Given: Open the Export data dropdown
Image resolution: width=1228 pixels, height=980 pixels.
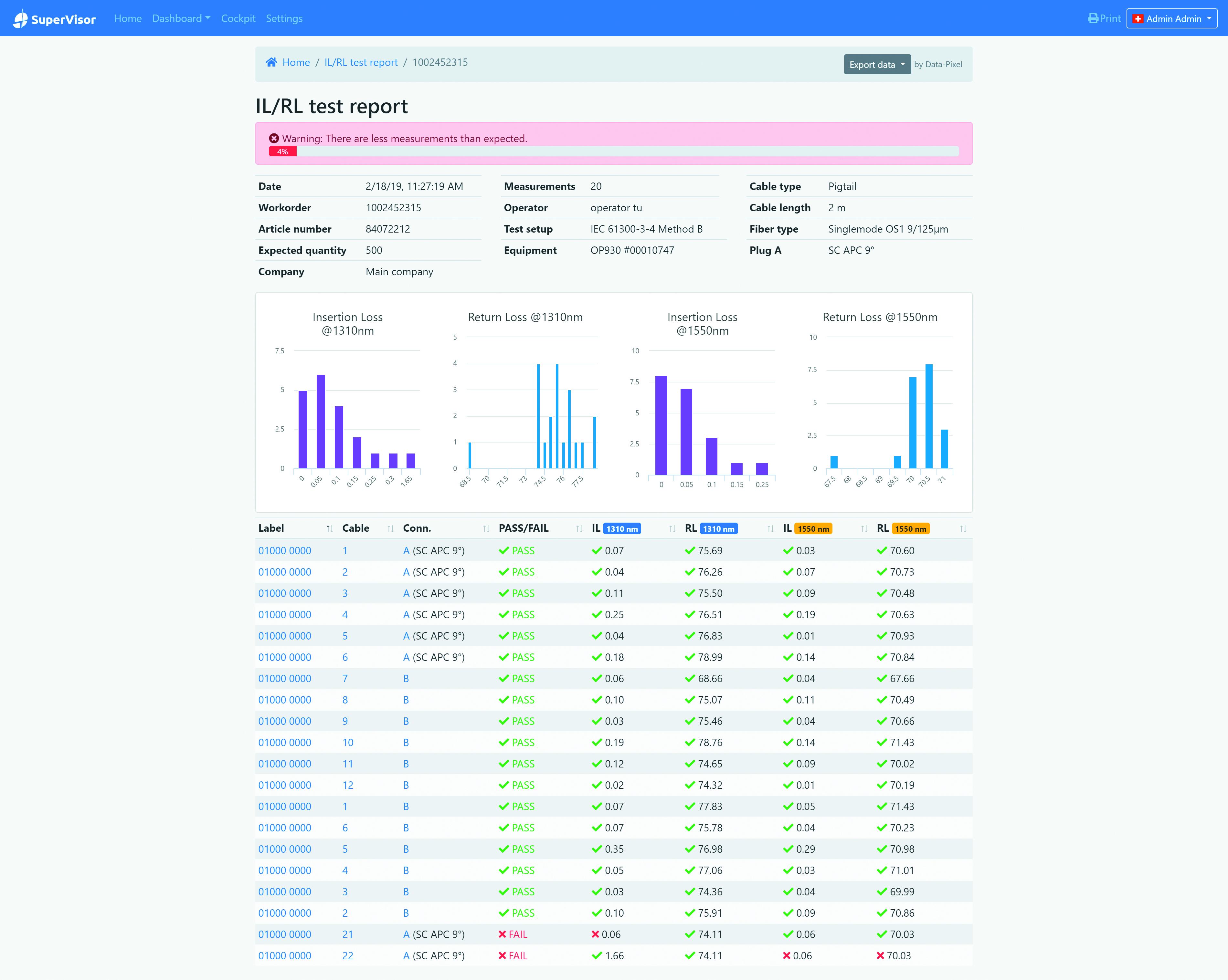Looking at the screenshot, I should 877,64.
